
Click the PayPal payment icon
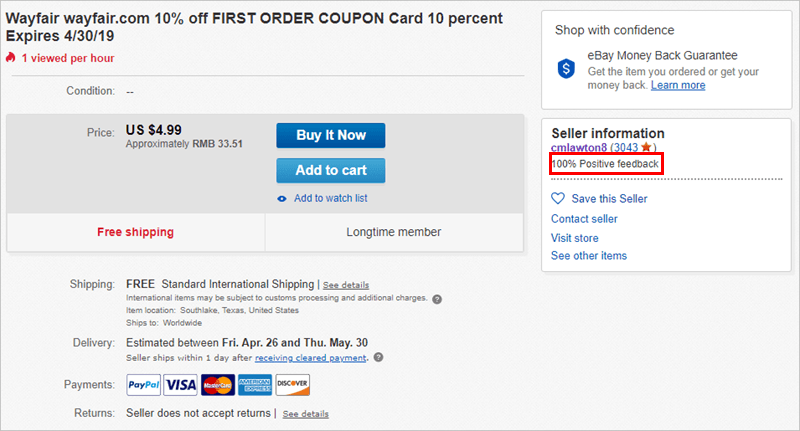pos(143,385)
